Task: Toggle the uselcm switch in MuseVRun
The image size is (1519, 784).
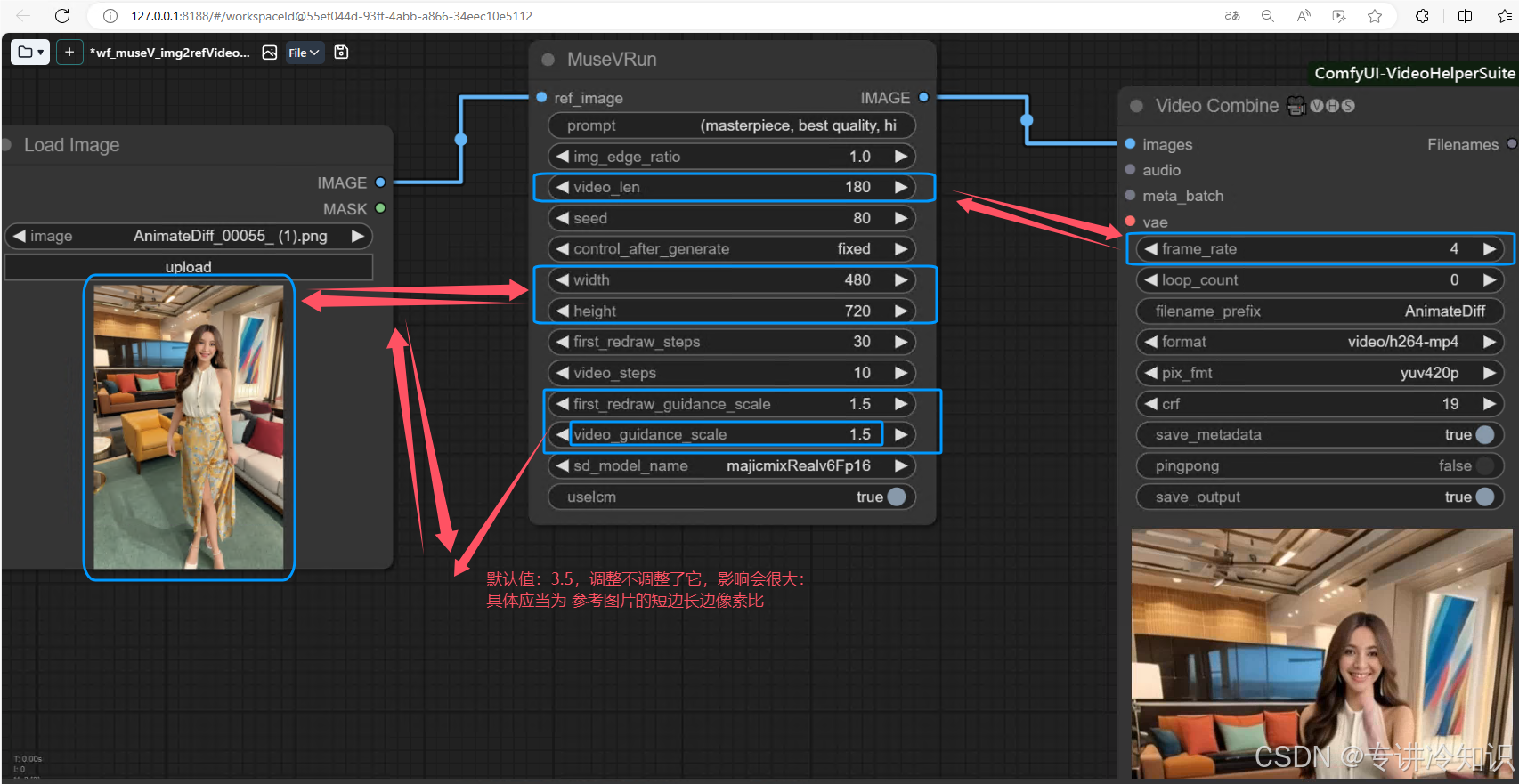Action: (x=896, y=497)
